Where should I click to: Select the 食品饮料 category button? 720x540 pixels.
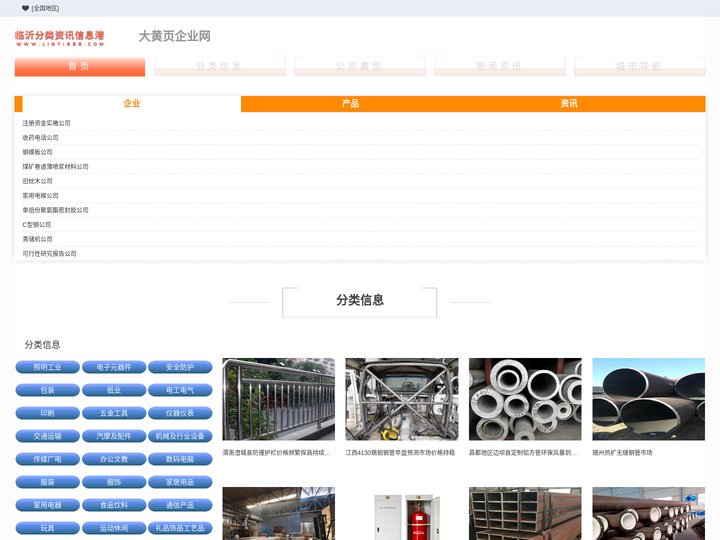114,505
